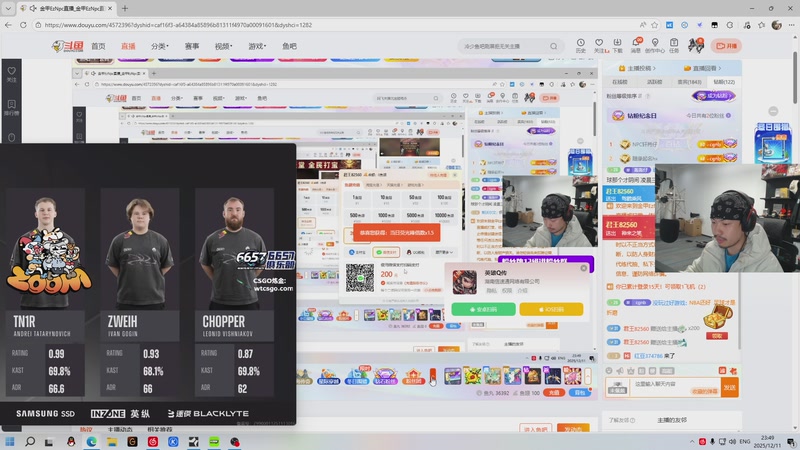Collapse the side widget with minus circle
800x450 pixels.
(773, 111)
